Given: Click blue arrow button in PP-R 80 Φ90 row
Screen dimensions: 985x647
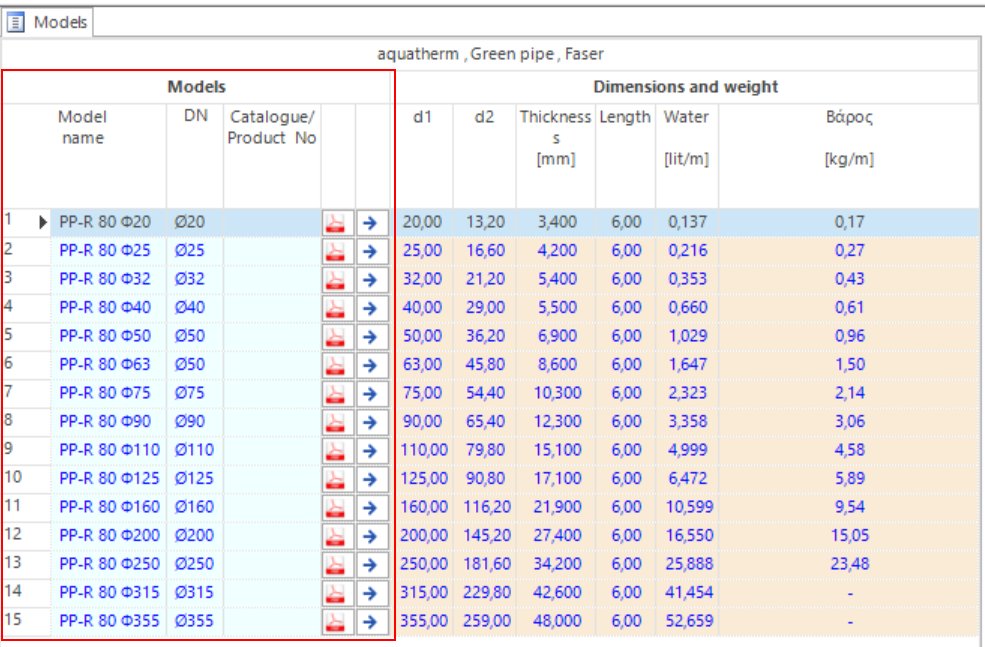Looking at the screenshot, I should click(372, 422).
